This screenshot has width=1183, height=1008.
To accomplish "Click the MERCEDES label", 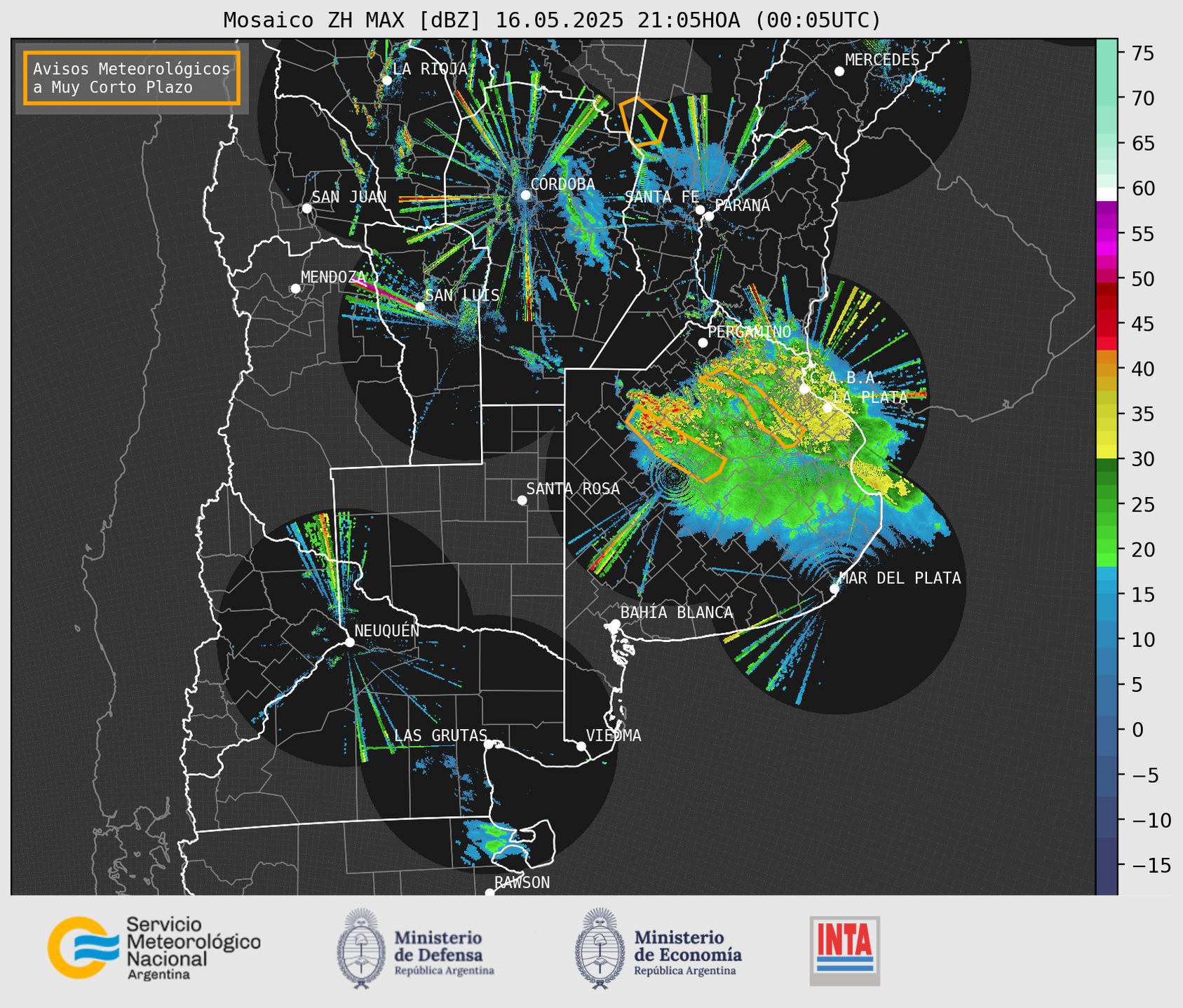I will (882, 60).
